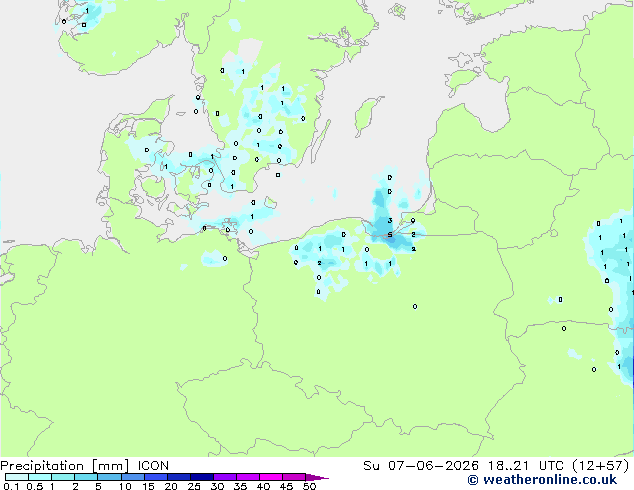Image resolution: width=634 pixels, height=490 pixels.
Task: Select the 15–20 mm legend swatch
Action: tap(156, 477)
